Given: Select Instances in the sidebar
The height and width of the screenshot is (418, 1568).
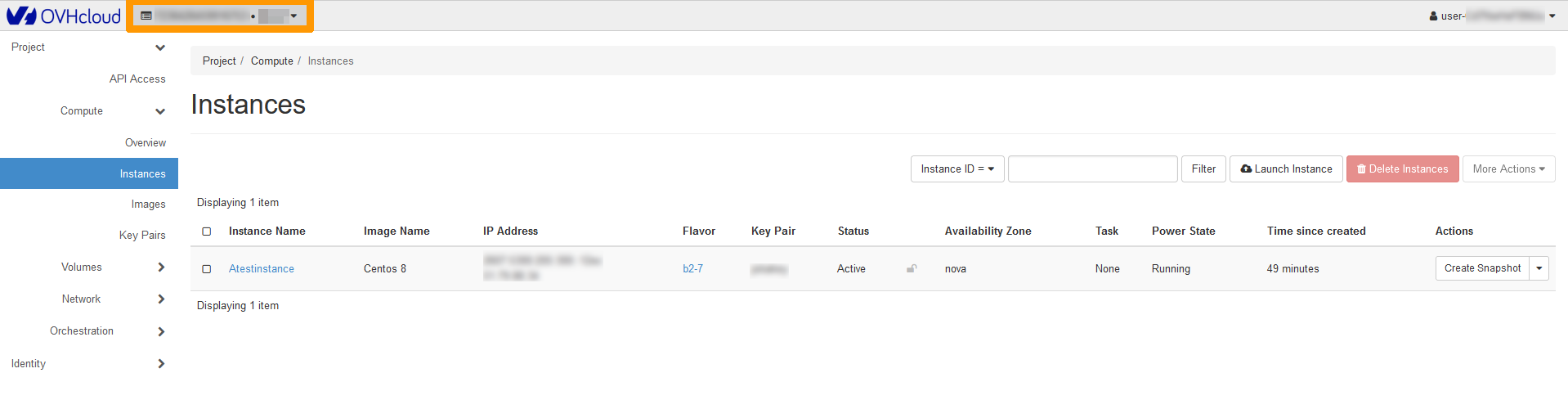Looking at the screenshot, I should coord(89,173).
